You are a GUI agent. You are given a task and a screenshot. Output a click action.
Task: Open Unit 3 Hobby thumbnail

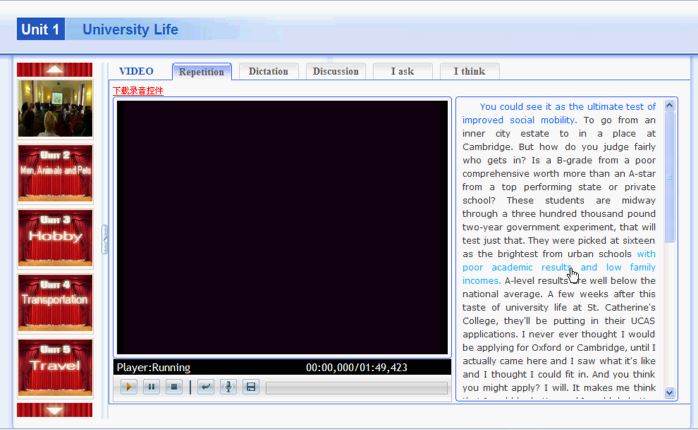(x=55, y=238)
